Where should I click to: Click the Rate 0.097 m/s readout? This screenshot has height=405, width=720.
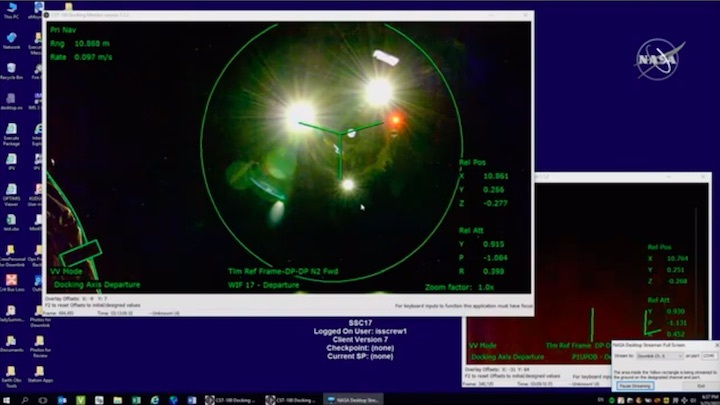click(x=81, y=57)
